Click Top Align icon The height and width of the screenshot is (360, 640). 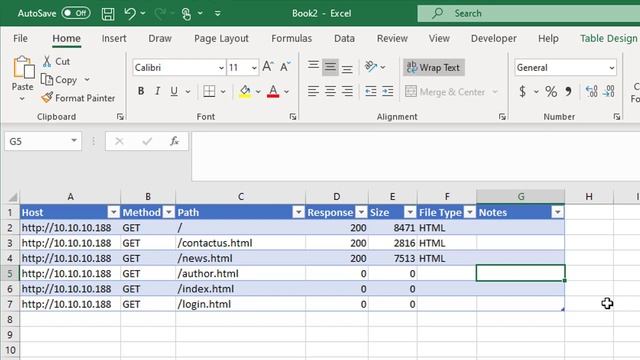(x=313, y=66)
